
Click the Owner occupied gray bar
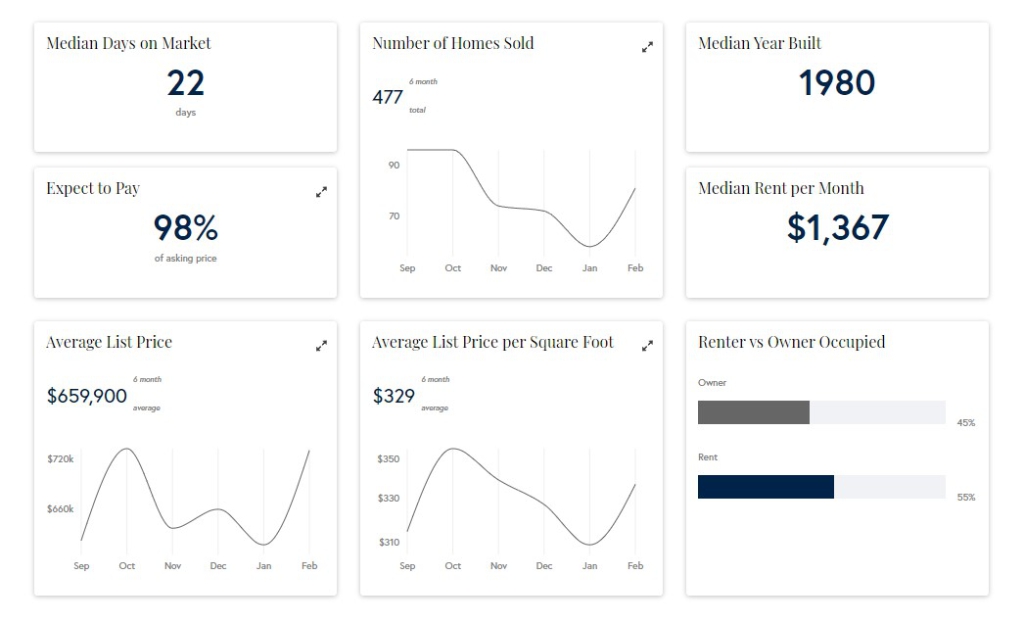[x=753, y=412]
